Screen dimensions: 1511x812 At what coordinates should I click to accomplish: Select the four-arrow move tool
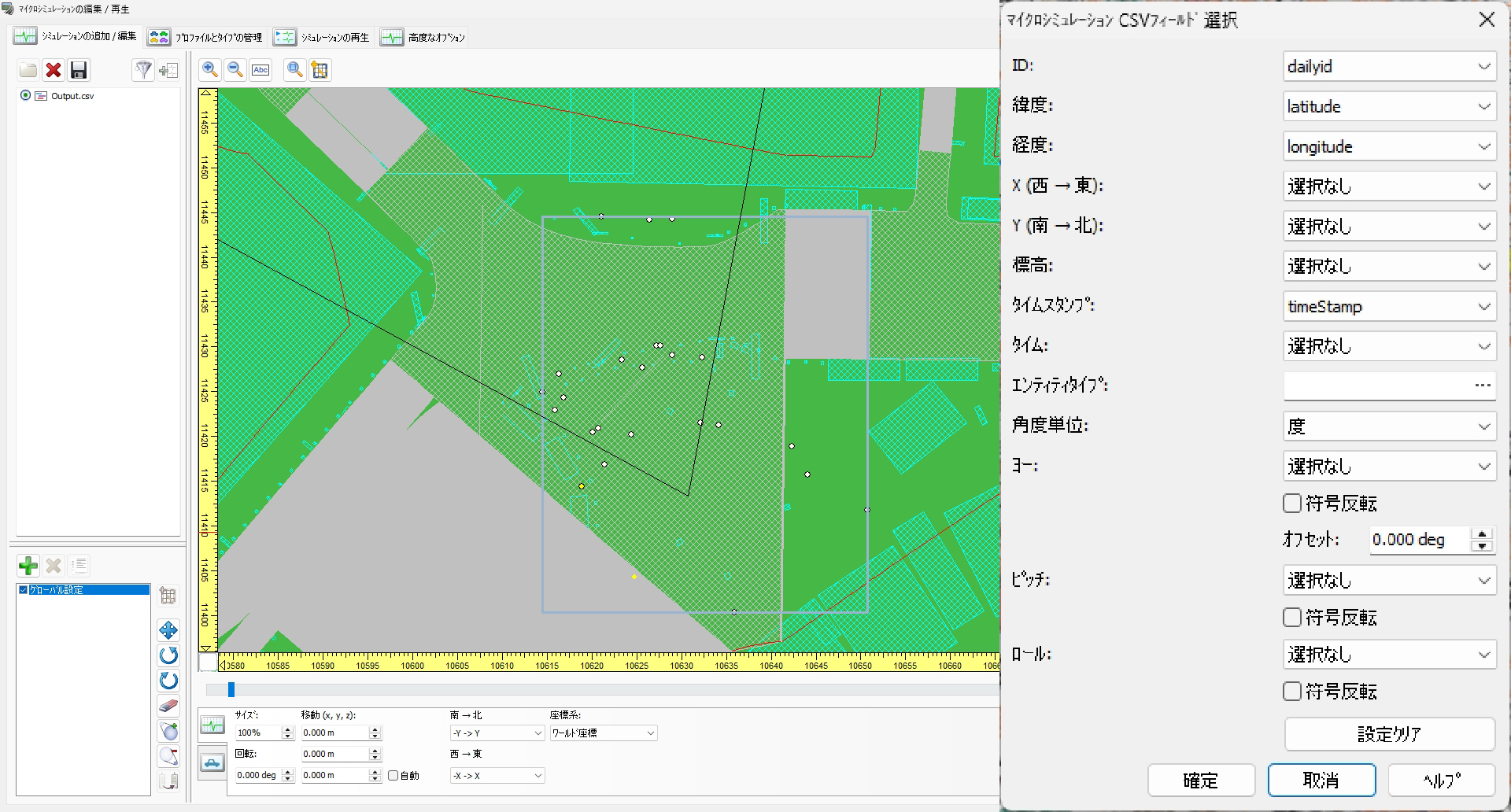click(168, 630)
